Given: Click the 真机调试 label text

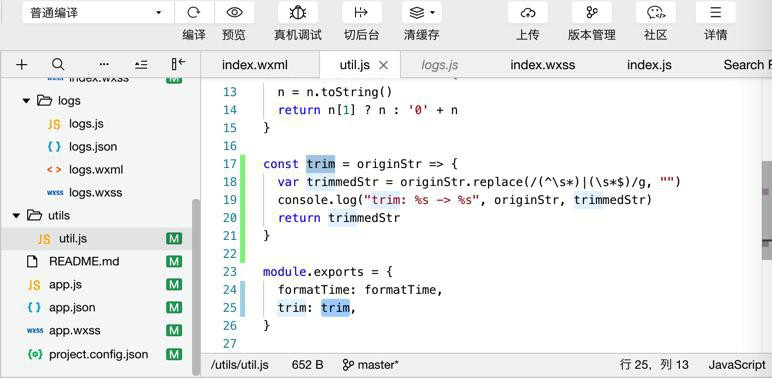Looking at the screenshot, I should [298, 35].
